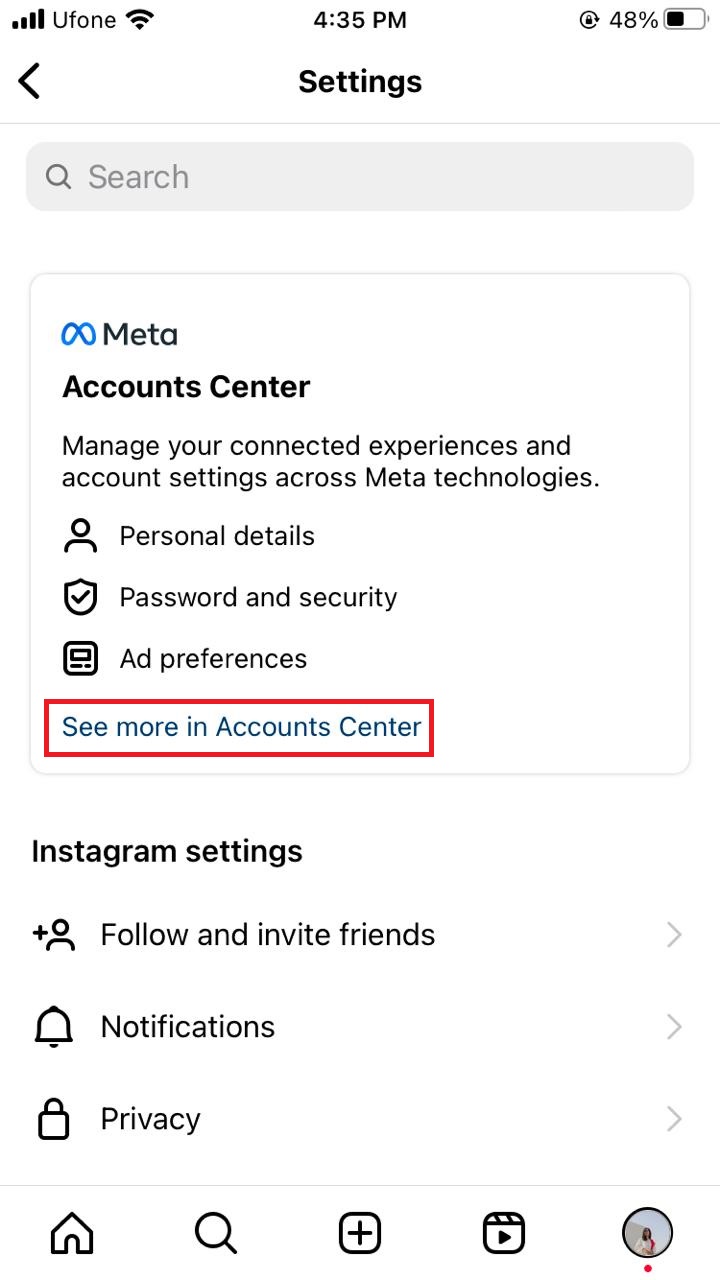The image size is (720, 1280).
Task: Expand Follow and invite friends chevron
Action: [674, 935]
